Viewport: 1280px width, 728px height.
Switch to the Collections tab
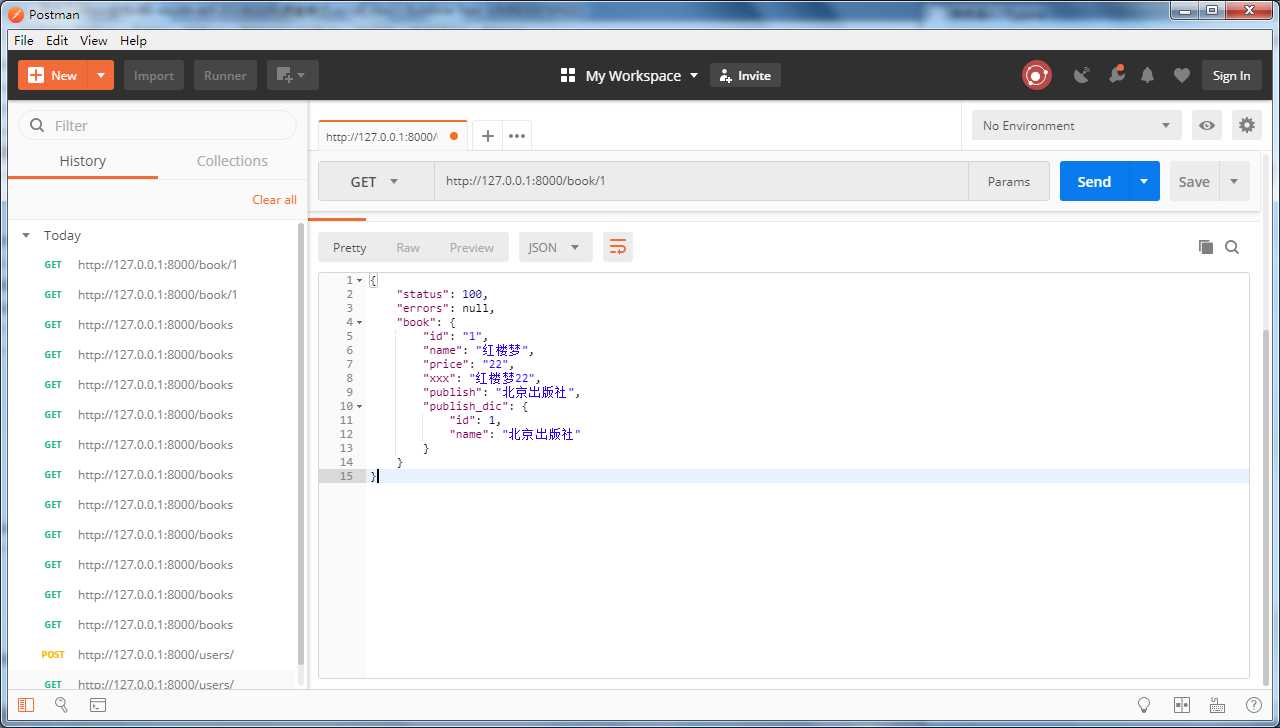(x=232, y=161)
